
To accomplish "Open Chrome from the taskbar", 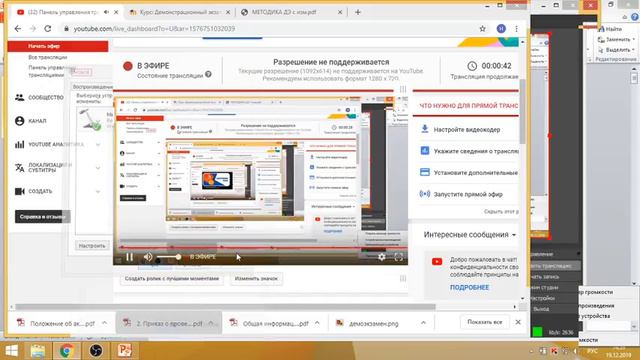I will (x=67, y=351).
